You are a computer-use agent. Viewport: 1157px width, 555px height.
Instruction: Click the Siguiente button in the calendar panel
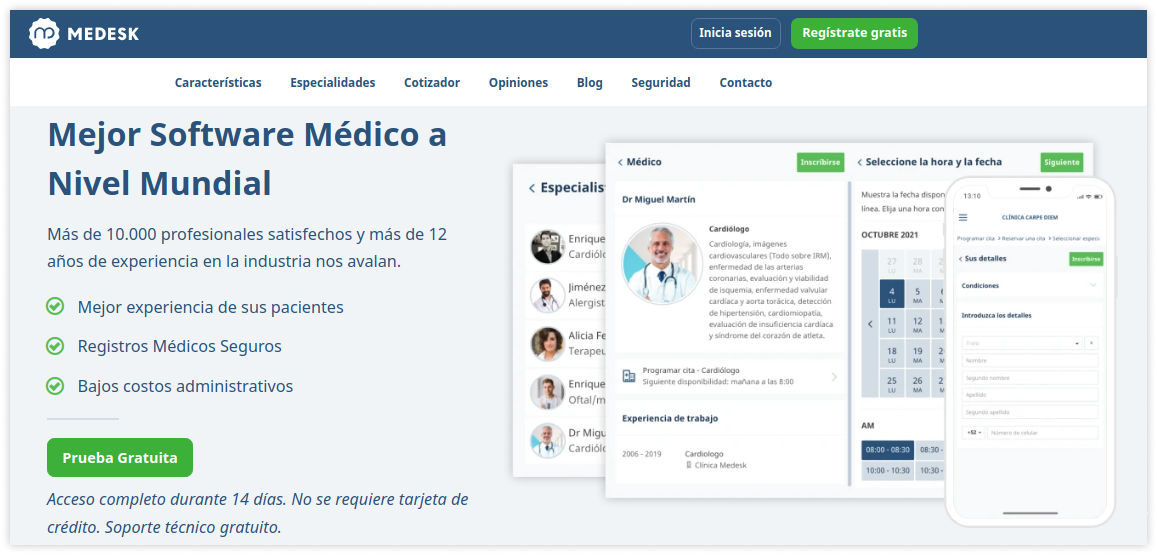click(1062, 162)
